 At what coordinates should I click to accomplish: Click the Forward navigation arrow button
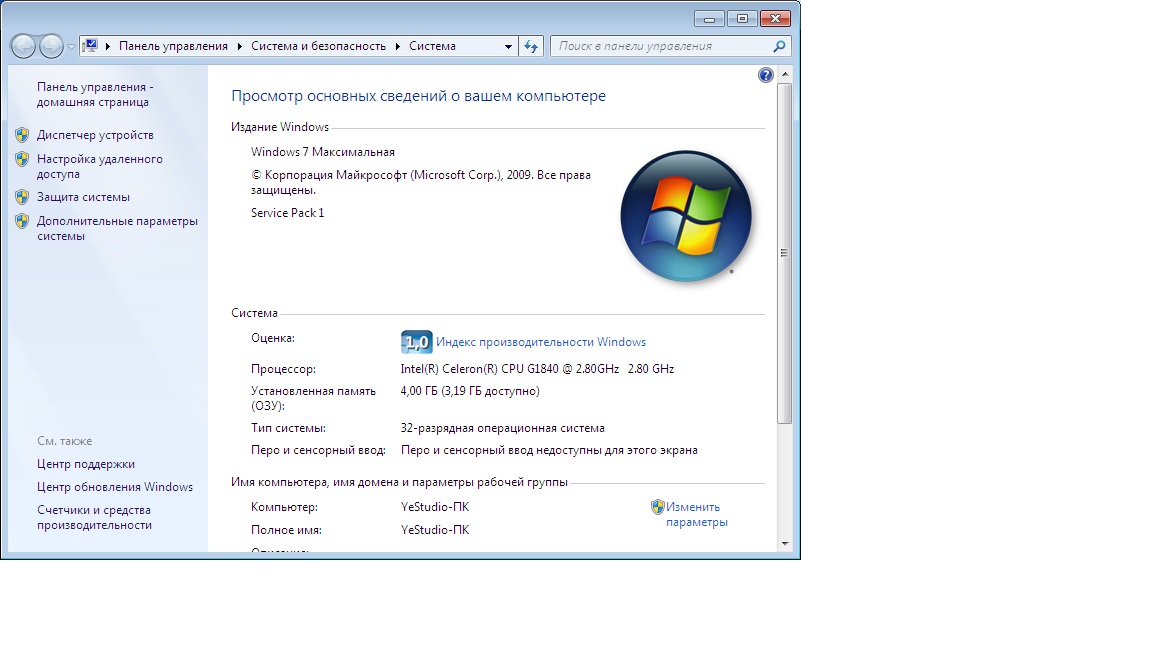[51, 46]
